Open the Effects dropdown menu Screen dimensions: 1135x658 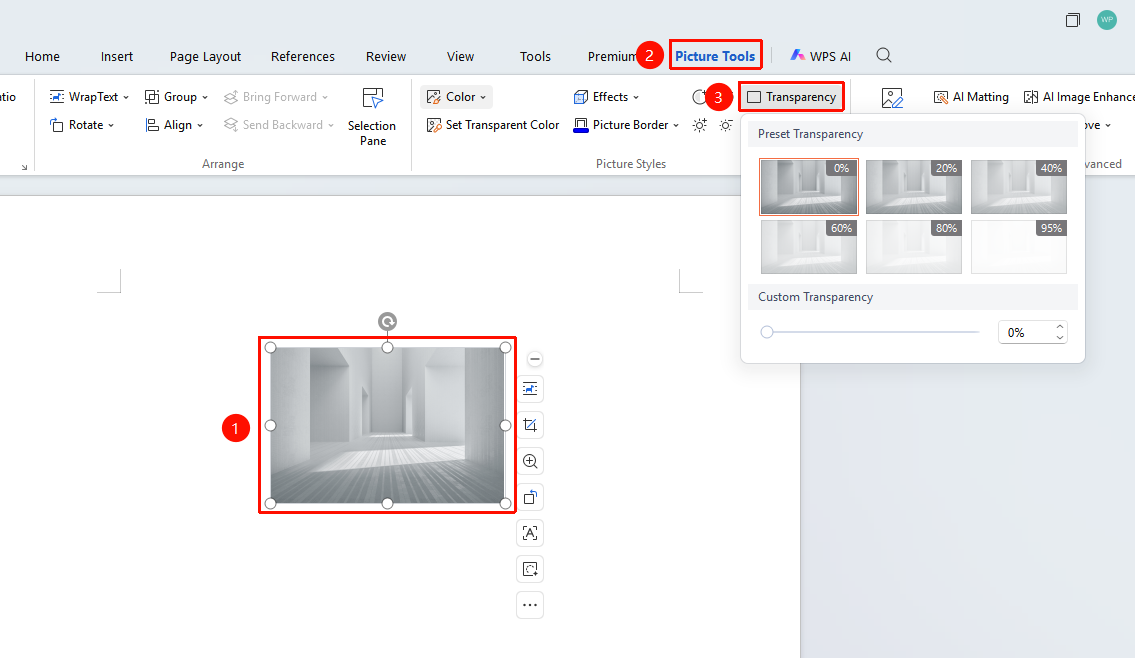(x=607, y=97)
